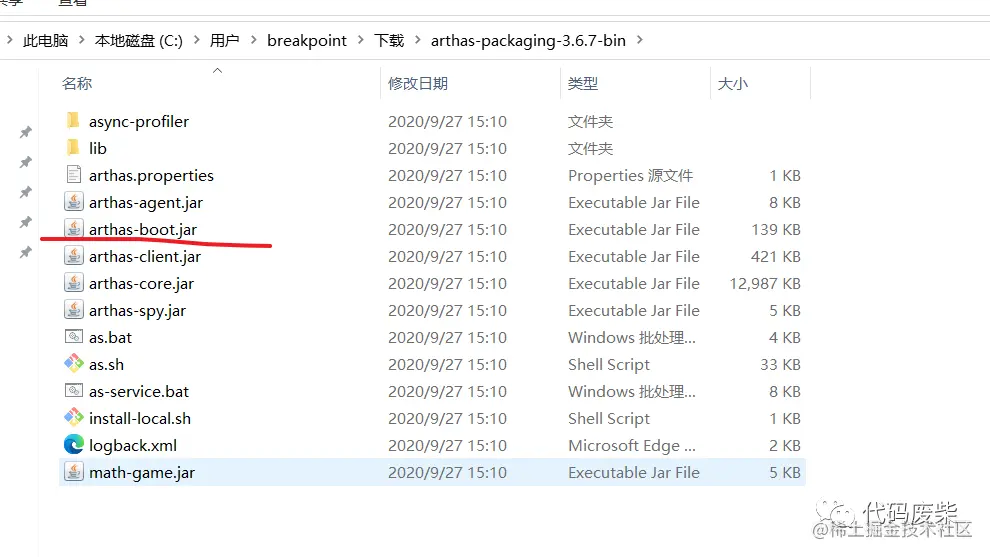Screen dimensions: 990x557
Task: Select the file name as.bat
Action: click(x=110, y=337)
